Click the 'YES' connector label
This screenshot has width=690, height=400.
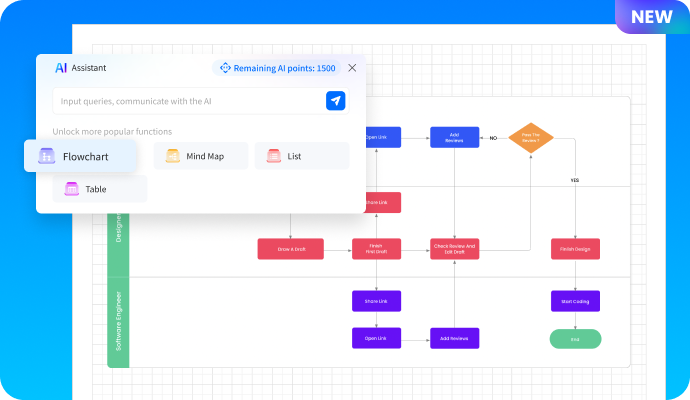(575, 180)
